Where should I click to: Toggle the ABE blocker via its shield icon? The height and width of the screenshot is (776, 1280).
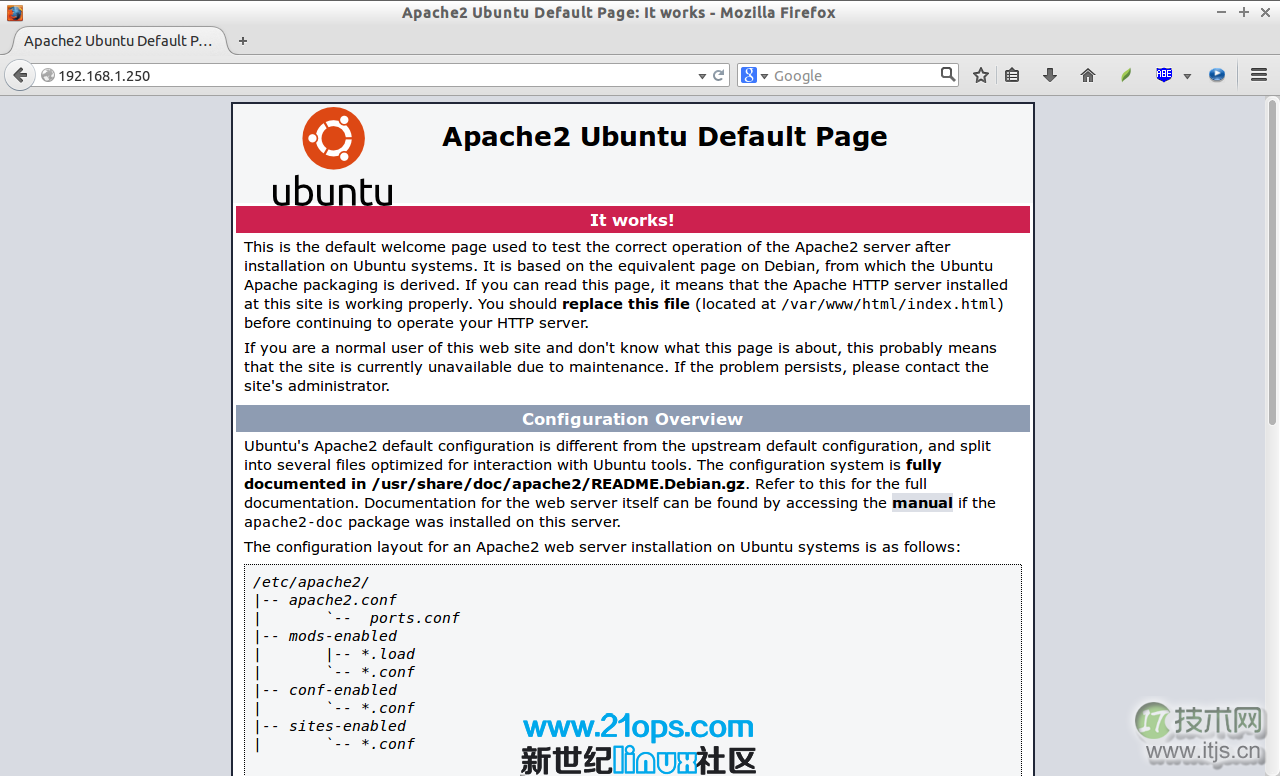point(1165,75)
